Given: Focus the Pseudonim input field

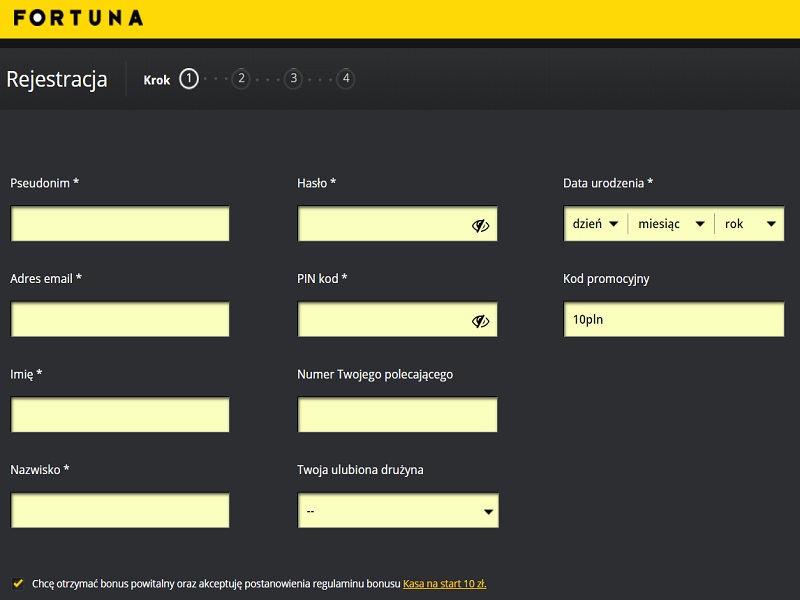Looking at the screenshot, I should (x=120, y=224).
